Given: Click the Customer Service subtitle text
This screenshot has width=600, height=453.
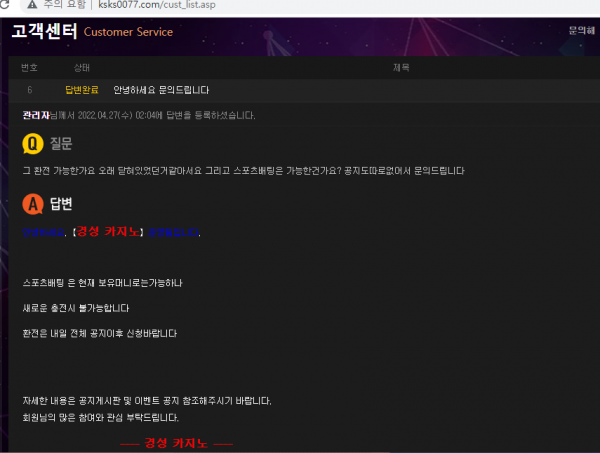Looking at the screenshot, I should [x=128, y=32].
